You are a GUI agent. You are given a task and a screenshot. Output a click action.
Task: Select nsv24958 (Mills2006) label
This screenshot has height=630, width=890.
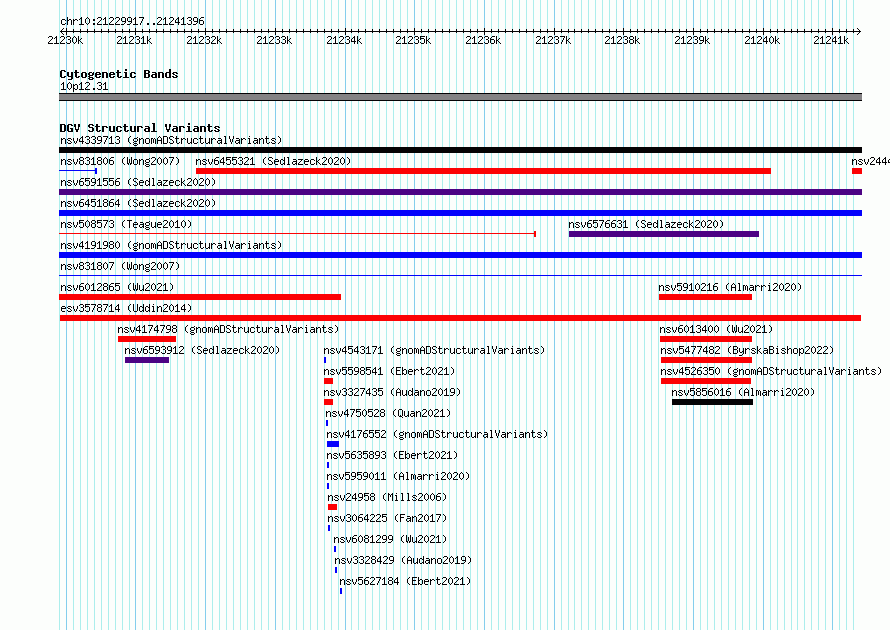click(387, 497)
